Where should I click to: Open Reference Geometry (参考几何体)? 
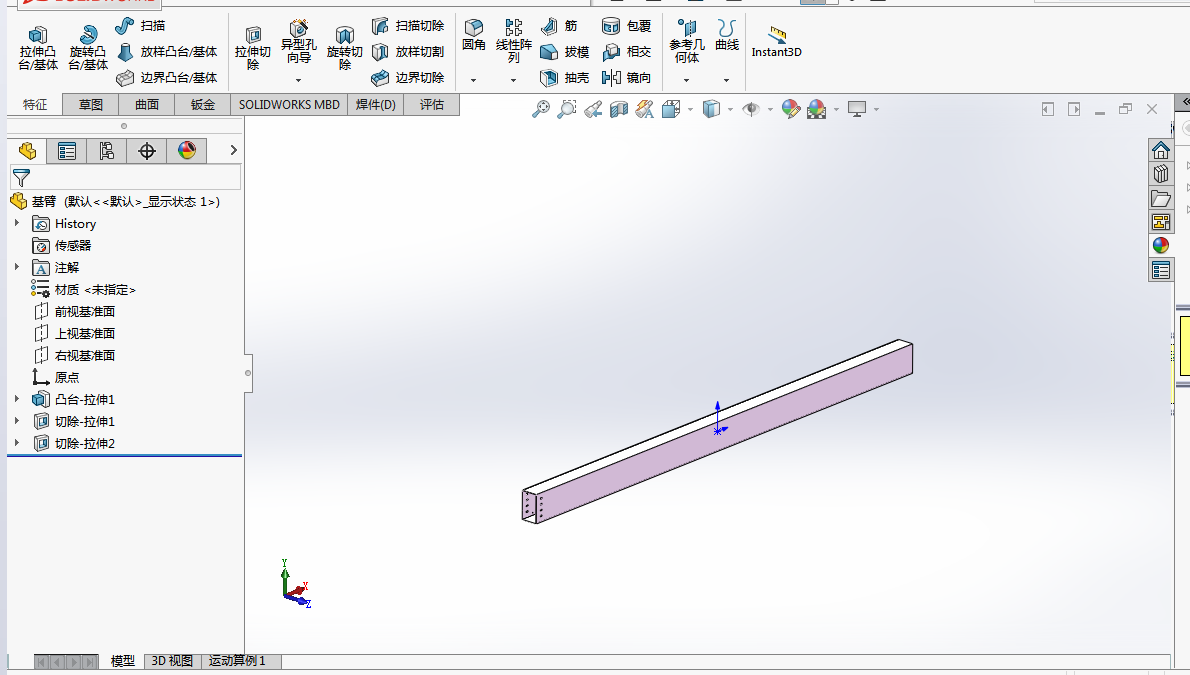click(687, 41)
